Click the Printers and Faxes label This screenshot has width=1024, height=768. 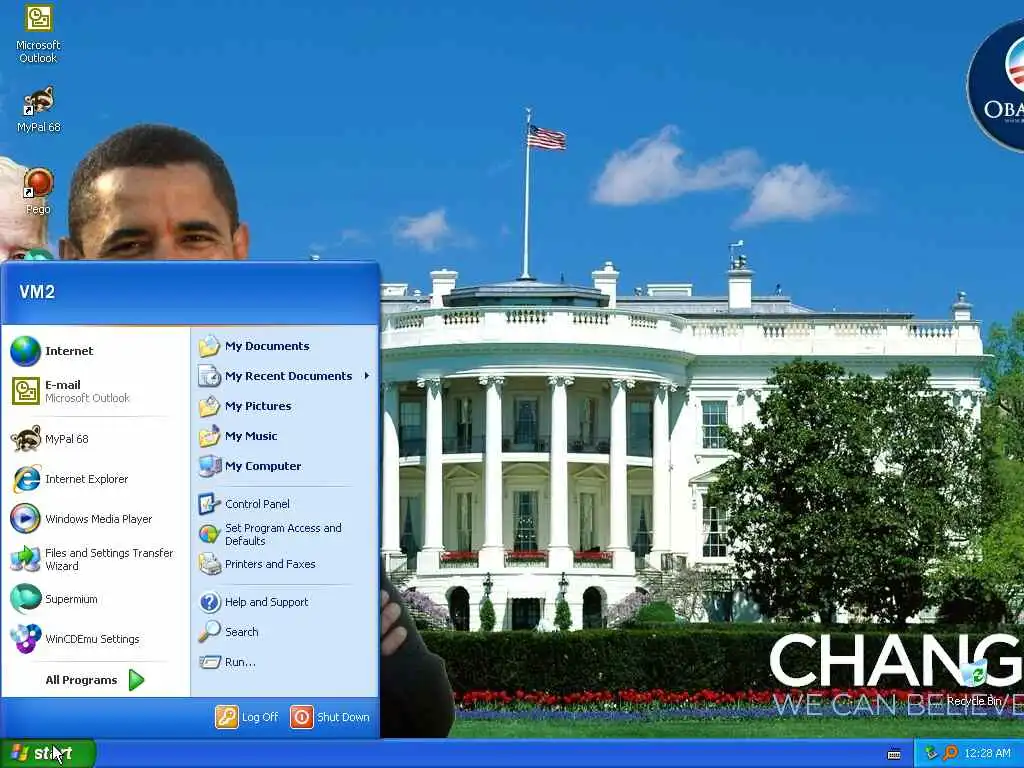pyautogui.click(x=270, y=564)
